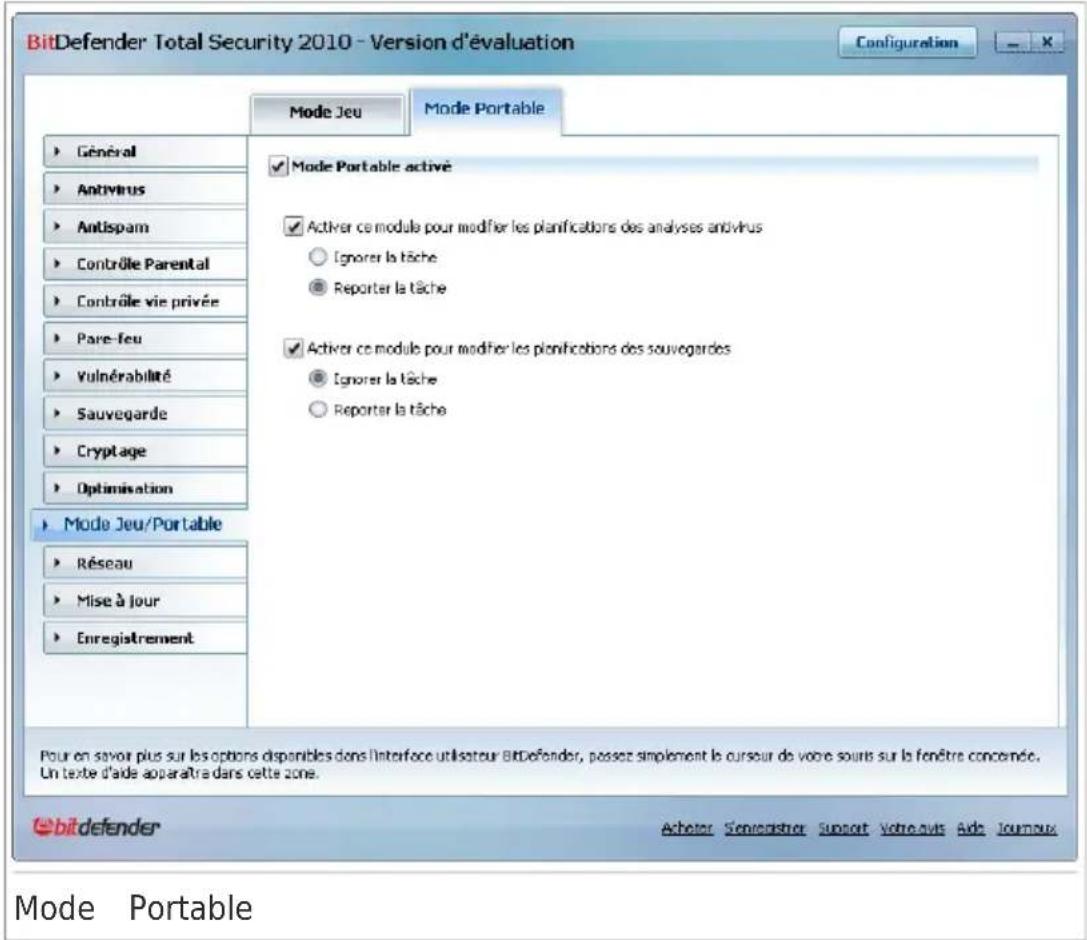
Task: Select the Mode Portable tab
Action: [x=485, y=110]
